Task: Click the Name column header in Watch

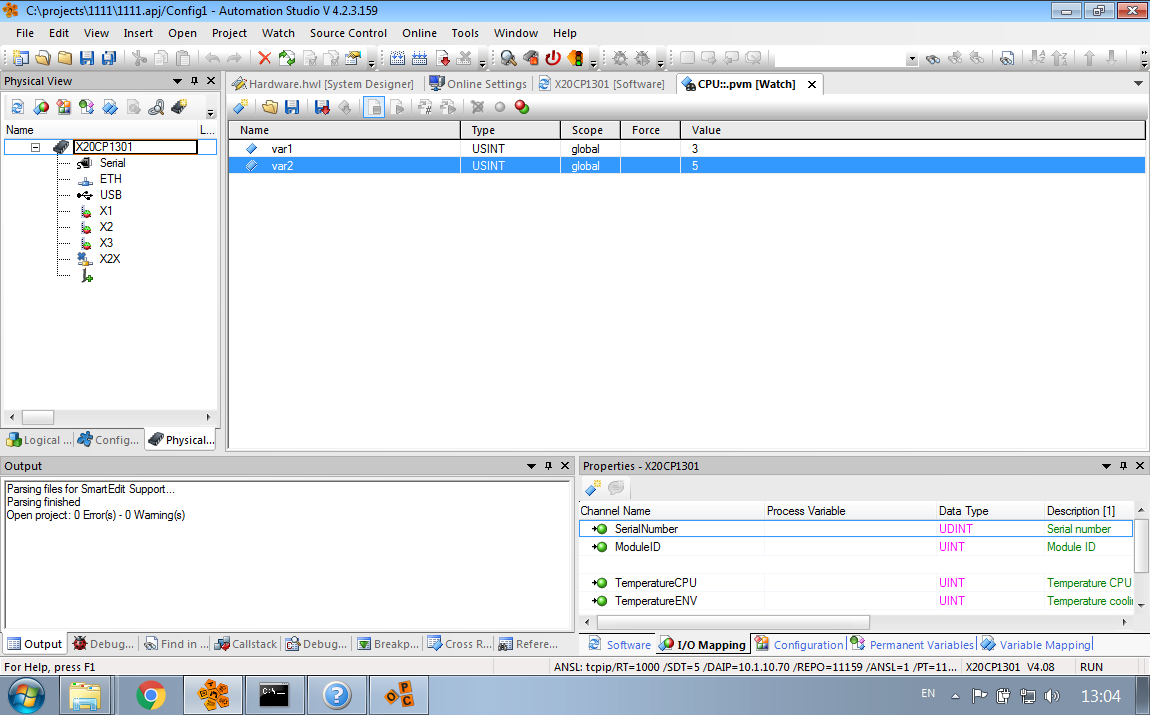Action: 345,130
